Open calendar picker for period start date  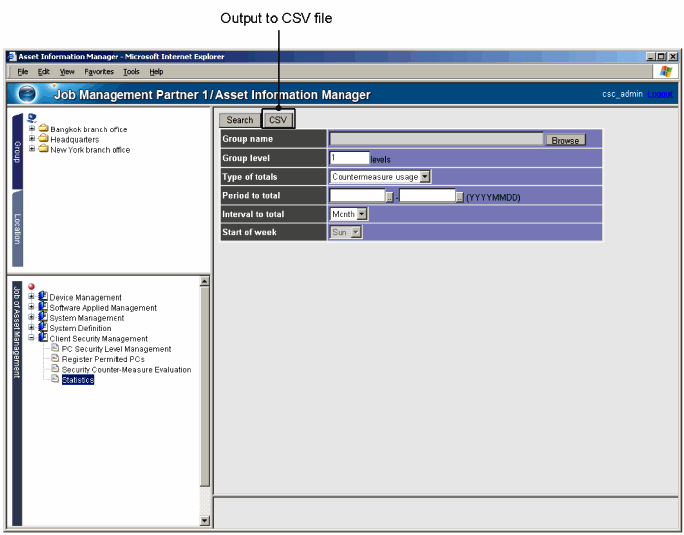coord(390,196)
